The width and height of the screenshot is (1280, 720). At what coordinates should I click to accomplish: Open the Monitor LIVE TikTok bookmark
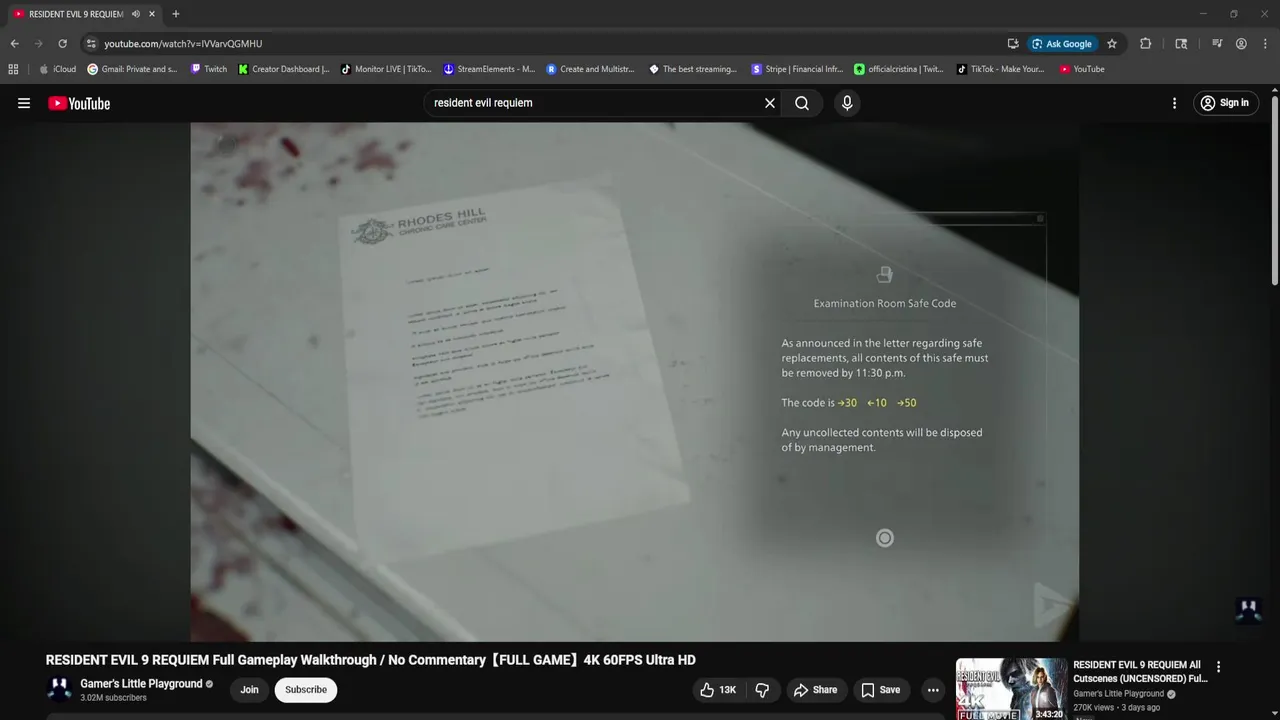tap(386, 69)
